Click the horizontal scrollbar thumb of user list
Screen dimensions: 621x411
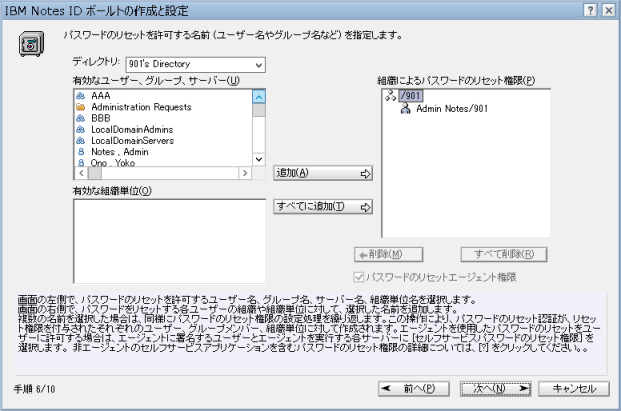[95, 173]
